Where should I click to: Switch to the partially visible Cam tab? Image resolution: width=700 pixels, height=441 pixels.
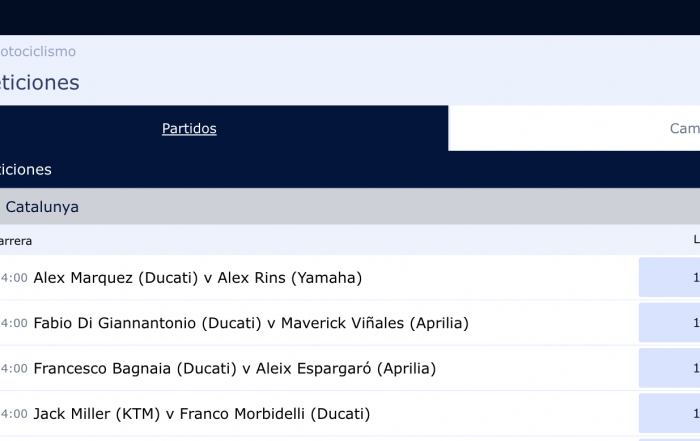coord(684,129)
